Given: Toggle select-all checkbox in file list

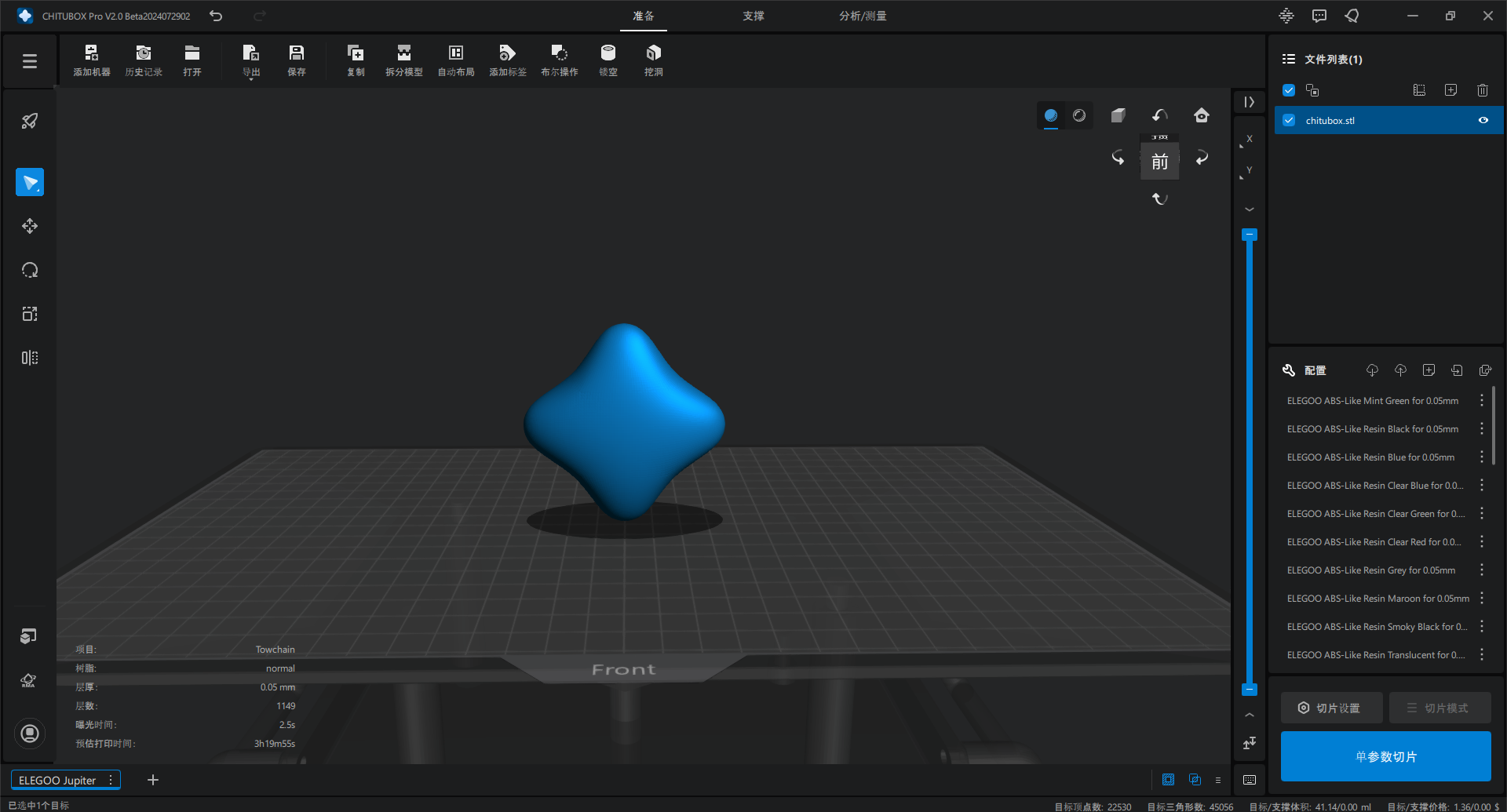Looking at the screenshot, I should click(x=1289, y=90).
